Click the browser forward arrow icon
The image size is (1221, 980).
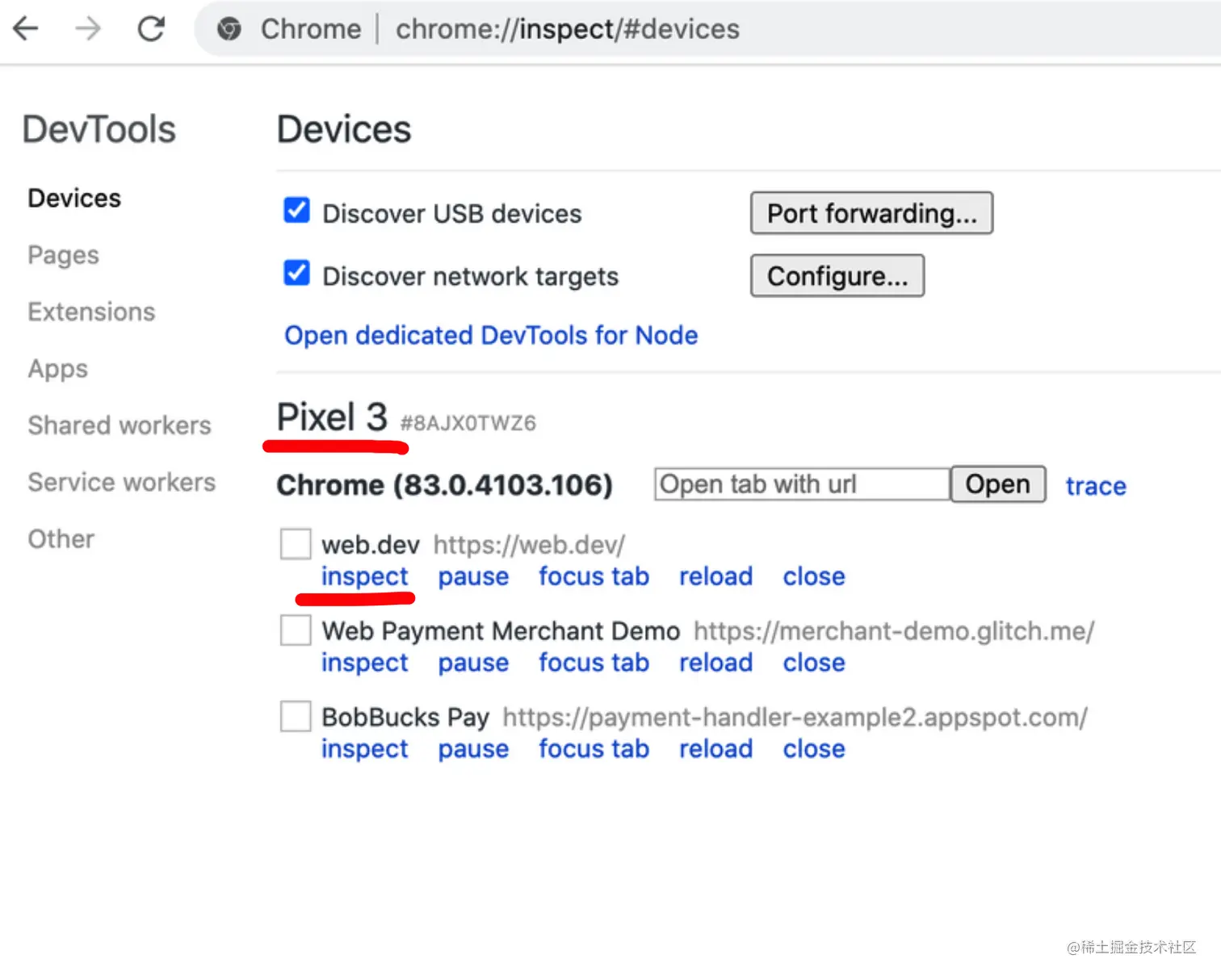pos(88,29)
